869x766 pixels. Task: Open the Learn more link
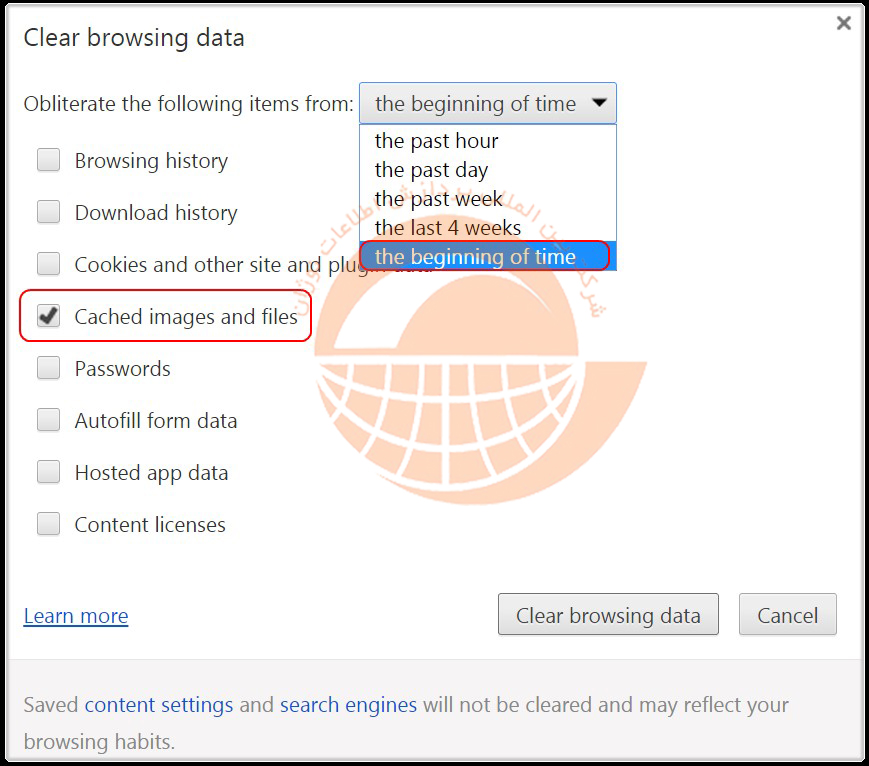pyautogui.click(x=76, y=616)
